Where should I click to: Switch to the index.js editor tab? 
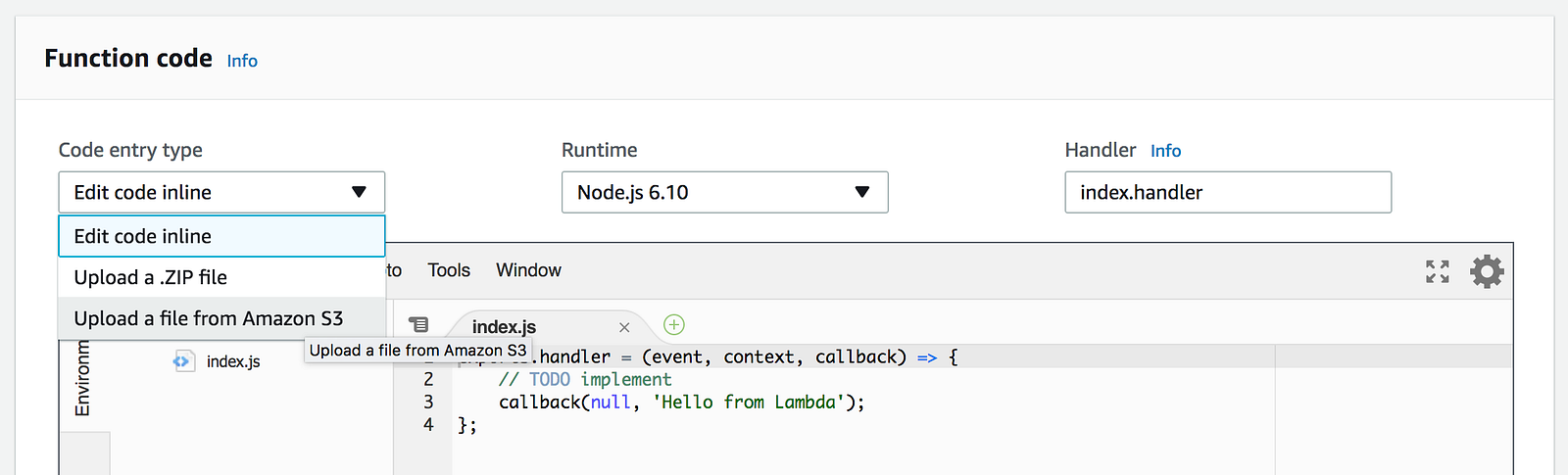pyautogui.click(x=504, y=327)
